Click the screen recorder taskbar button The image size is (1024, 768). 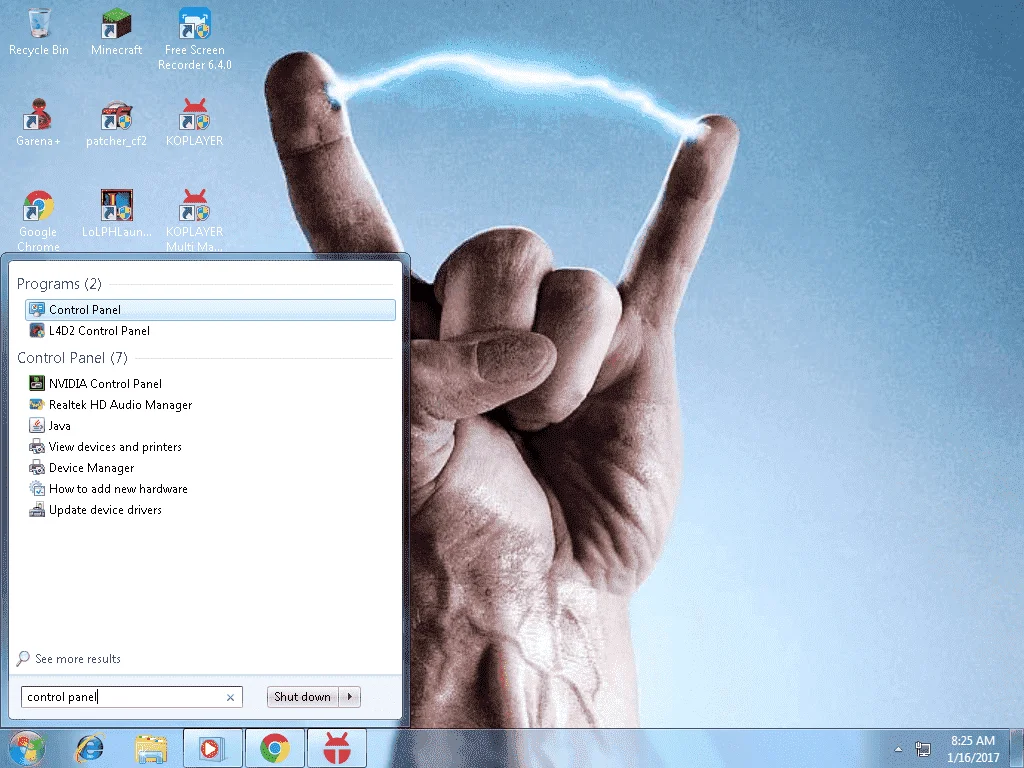coord(212,748)
